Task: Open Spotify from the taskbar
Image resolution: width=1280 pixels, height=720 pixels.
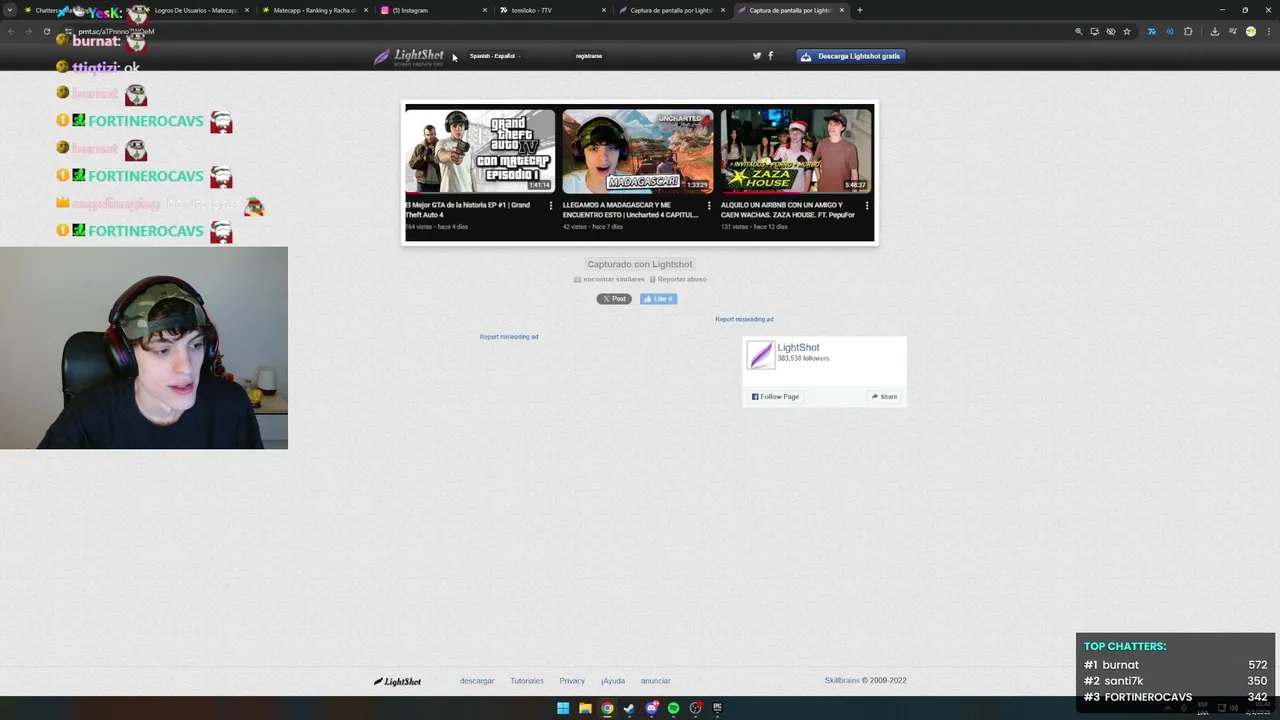Action: (673, 708)
